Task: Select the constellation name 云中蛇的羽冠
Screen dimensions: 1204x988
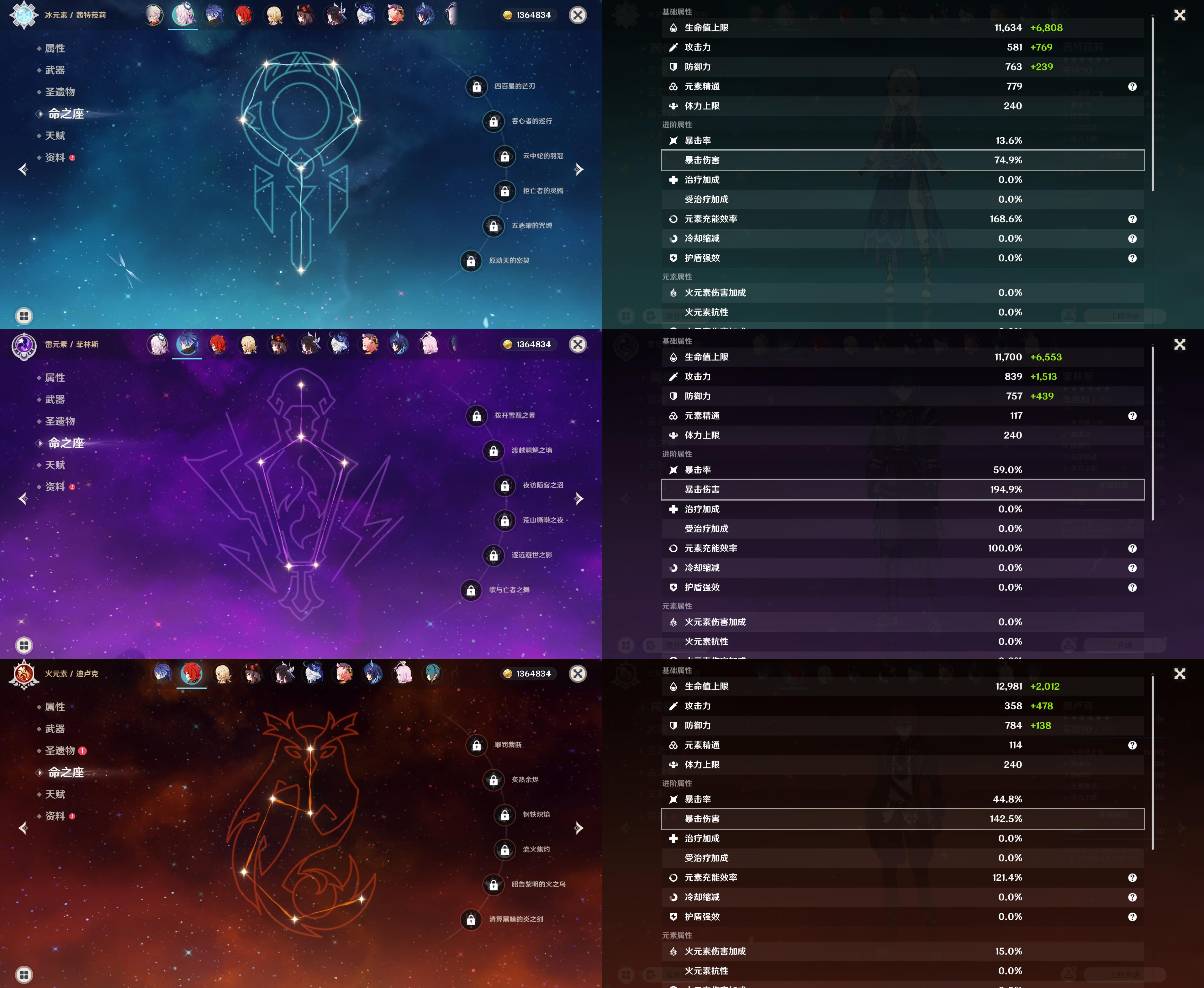Action: point(543,156)
